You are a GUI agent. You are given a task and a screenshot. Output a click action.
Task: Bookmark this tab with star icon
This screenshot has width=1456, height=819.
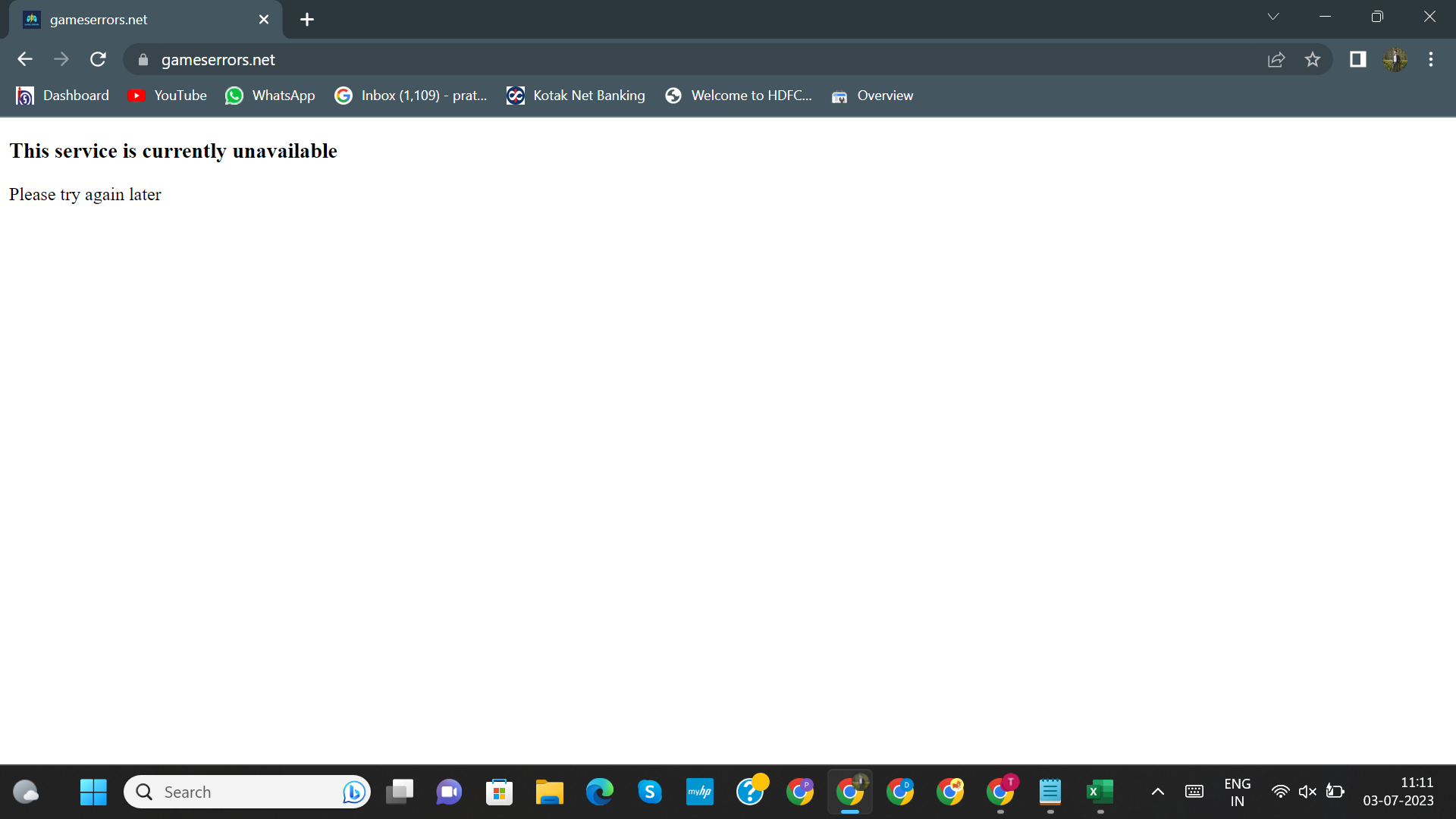point(1313,59)
